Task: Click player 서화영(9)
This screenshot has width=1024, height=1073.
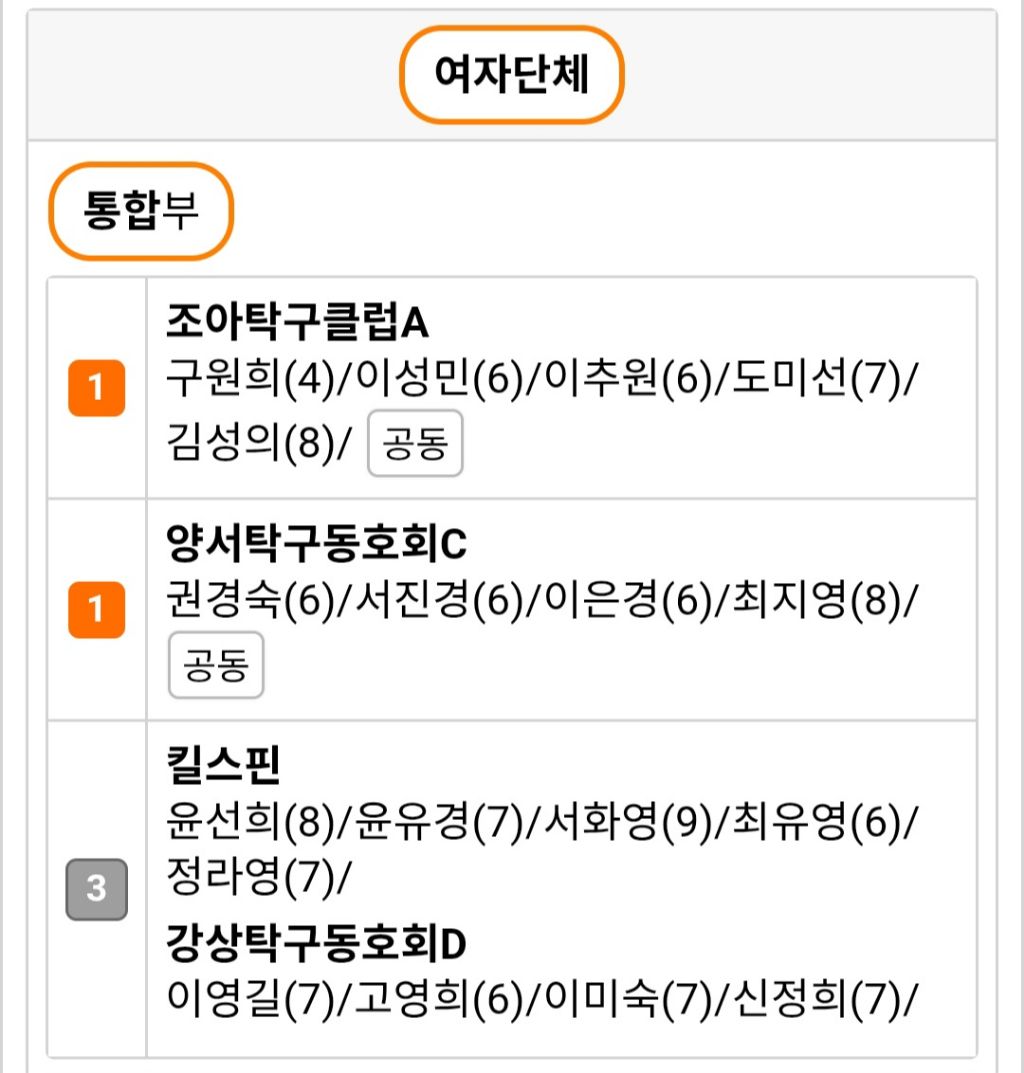Action: (627, 823)
